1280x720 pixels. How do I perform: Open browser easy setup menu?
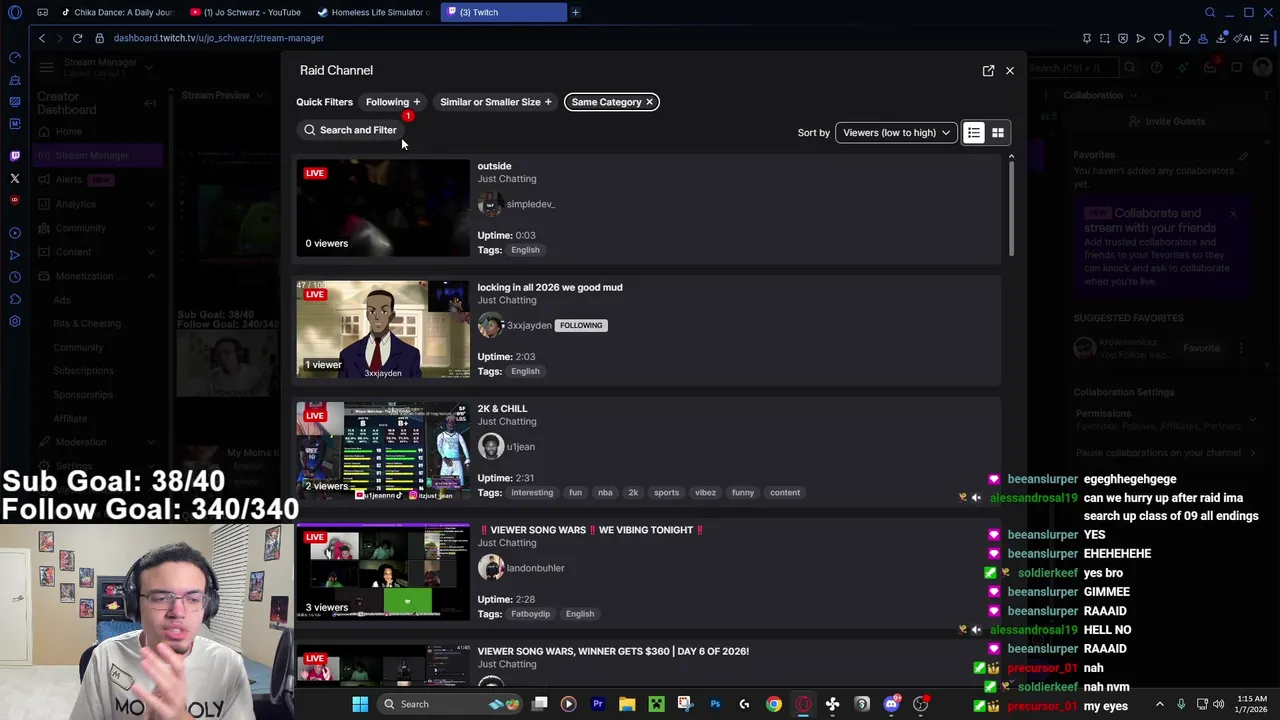click(x=1265, y=38)
